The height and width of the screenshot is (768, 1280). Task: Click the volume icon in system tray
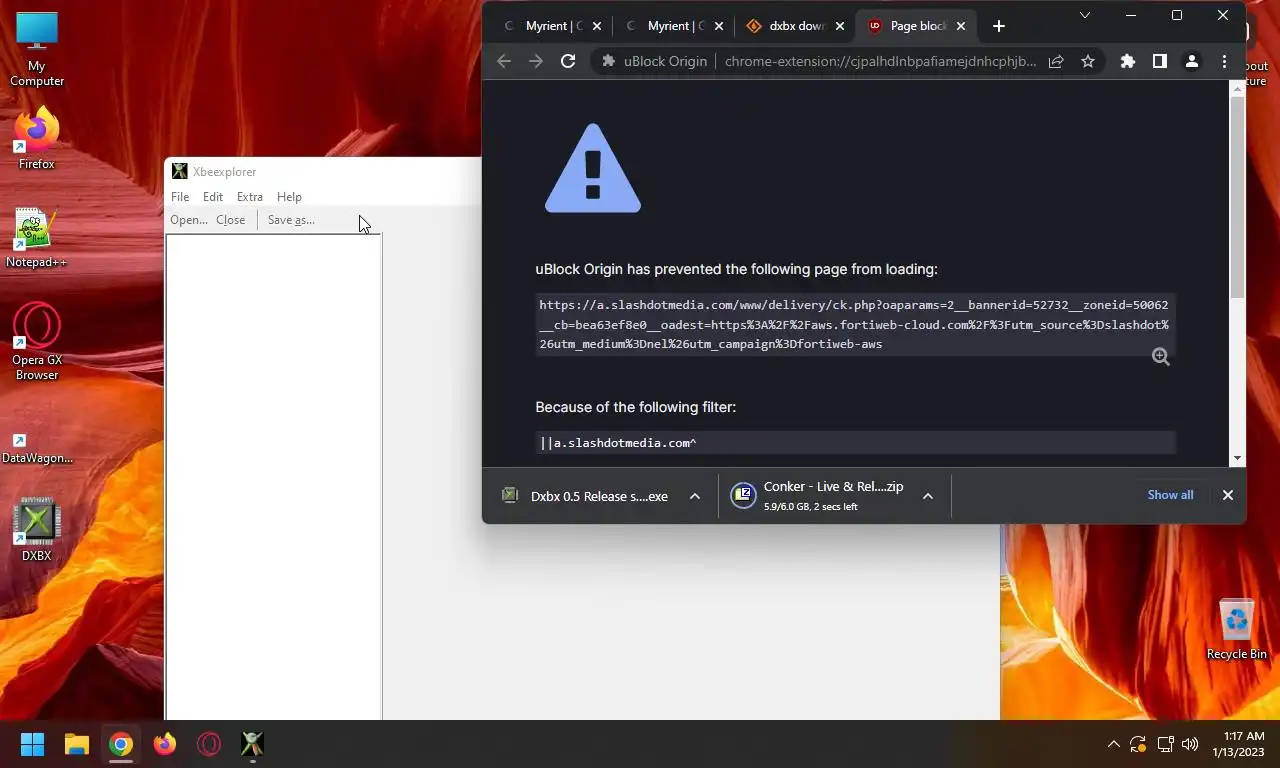1190,744
